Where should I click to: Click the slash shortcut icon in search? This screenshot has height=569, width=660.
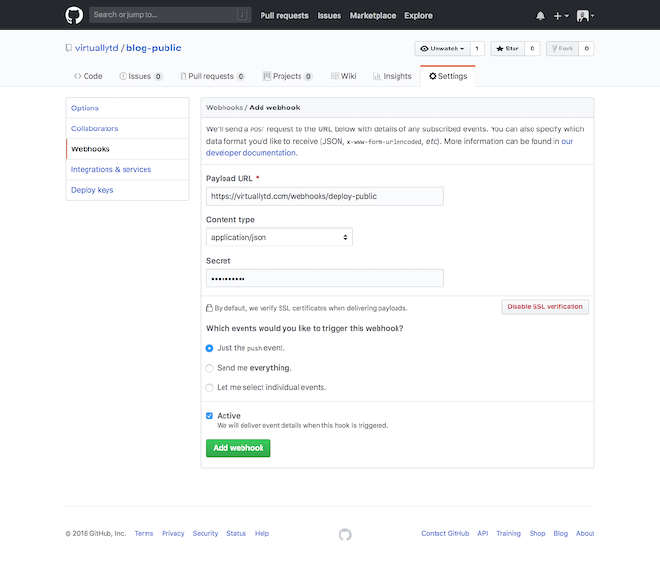(x=242, y=15)
